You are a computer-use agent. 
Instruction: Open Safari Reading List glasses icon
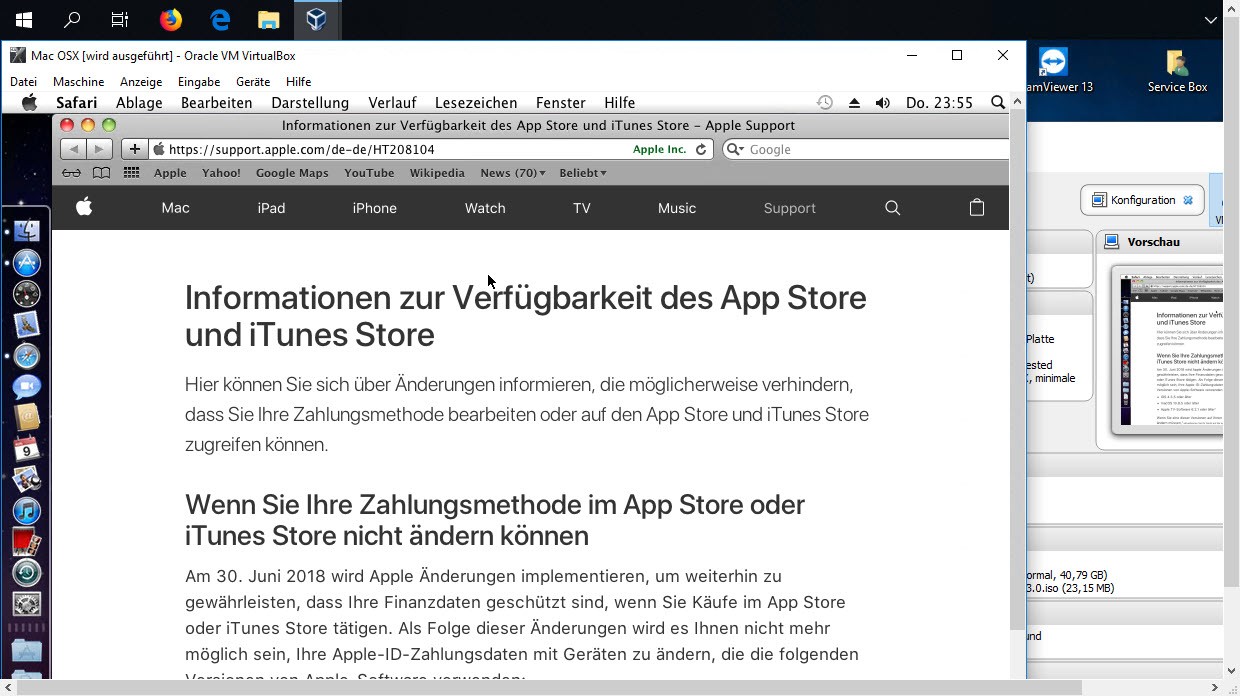[71, 173]
